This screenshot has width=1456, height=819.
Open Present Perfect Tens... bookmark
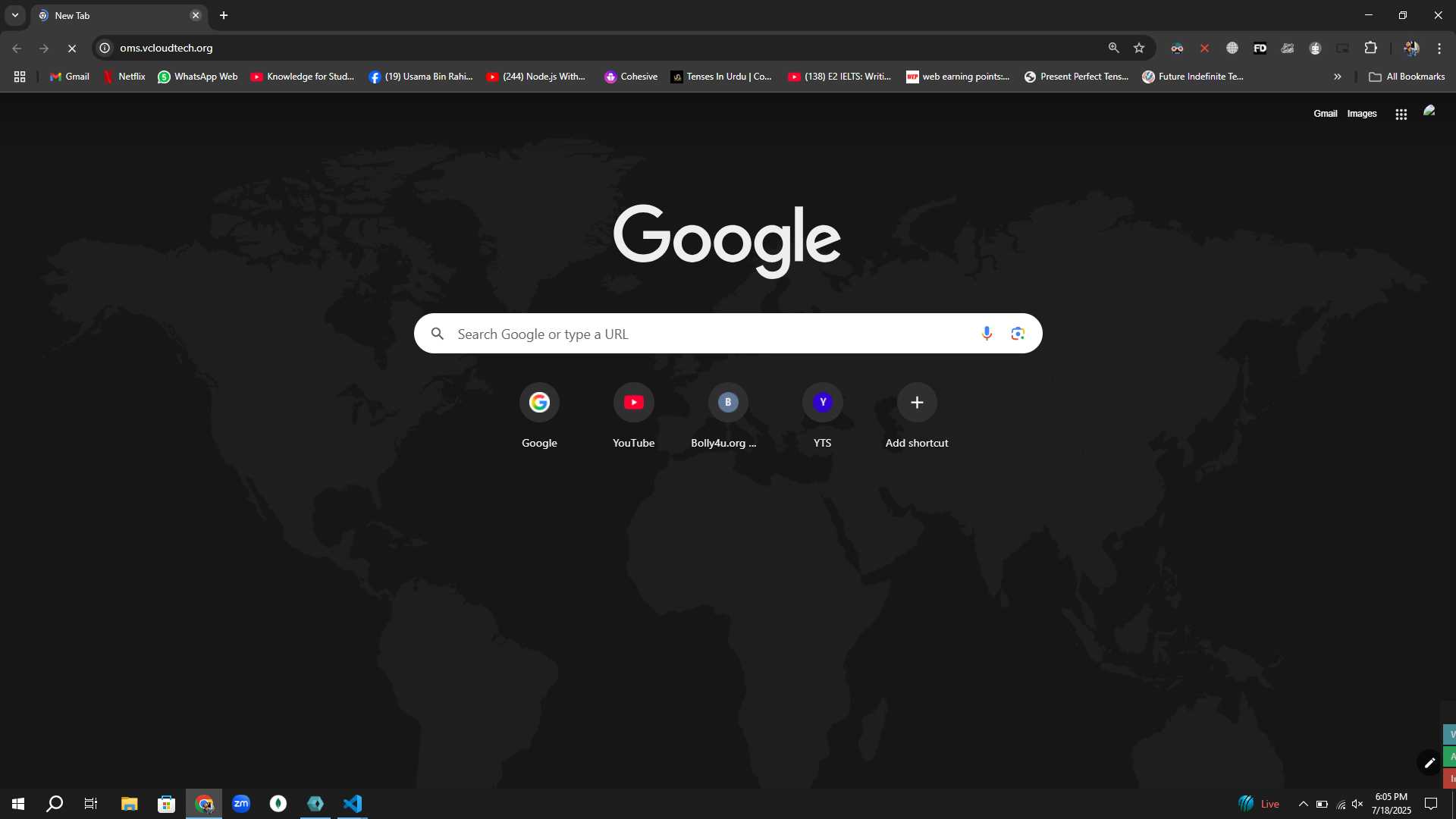coord(1076,77)
